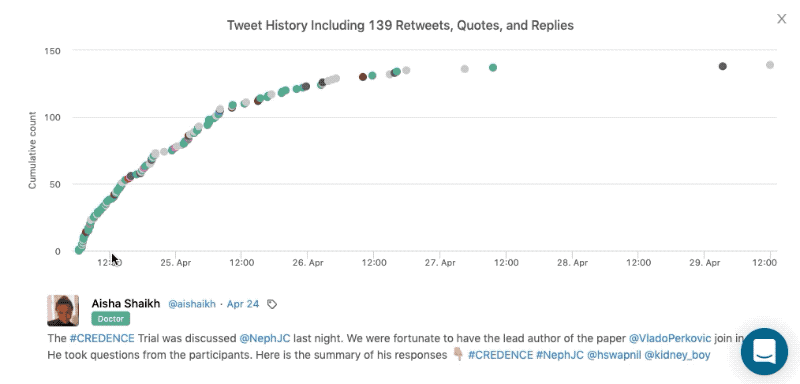Click the tag icon beside Apr 24
The height and width of the screenshot is (384, 800).
[x=272, y=304]
